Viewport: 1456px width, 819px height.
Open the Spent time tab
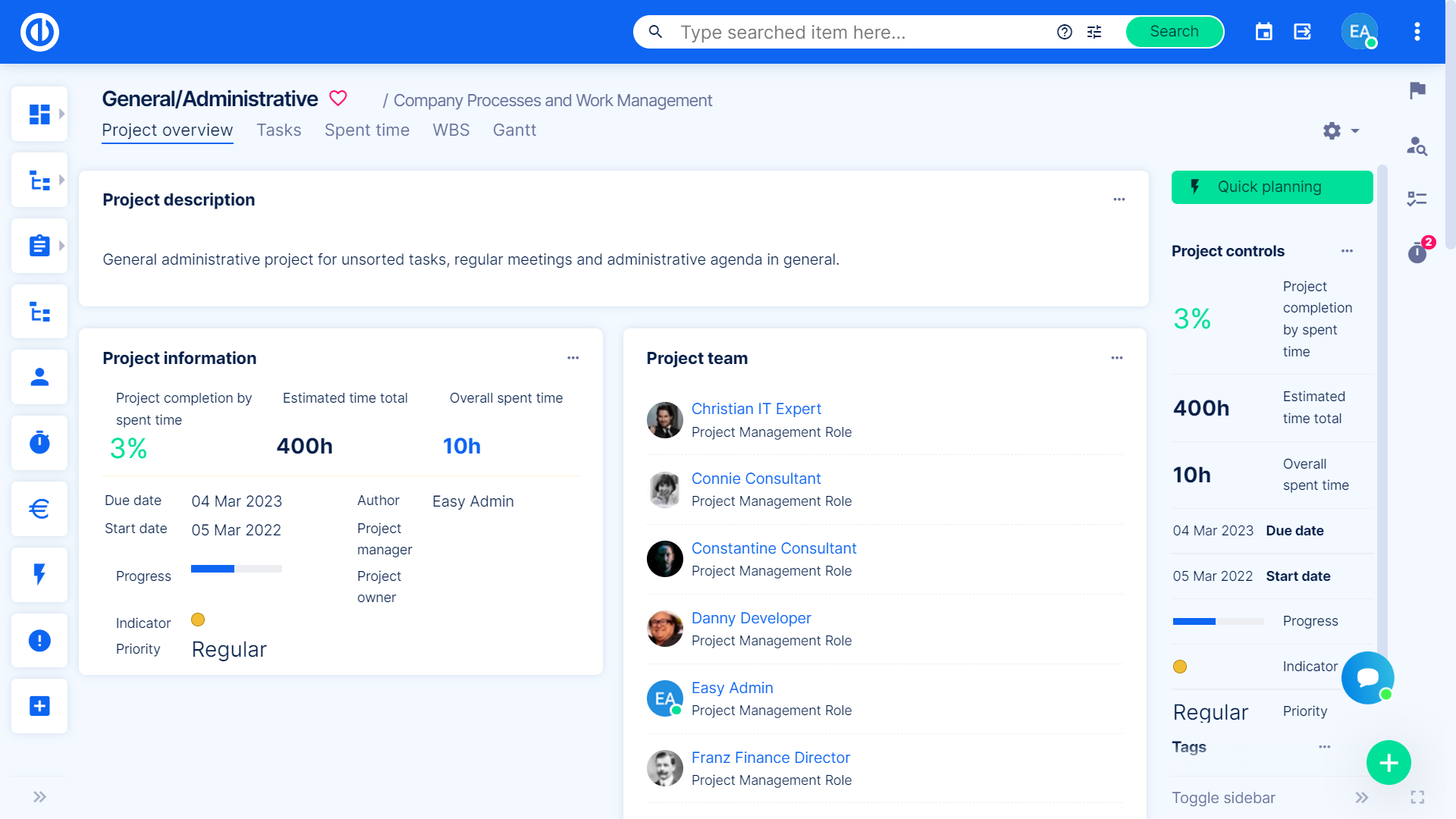(367, 130)
